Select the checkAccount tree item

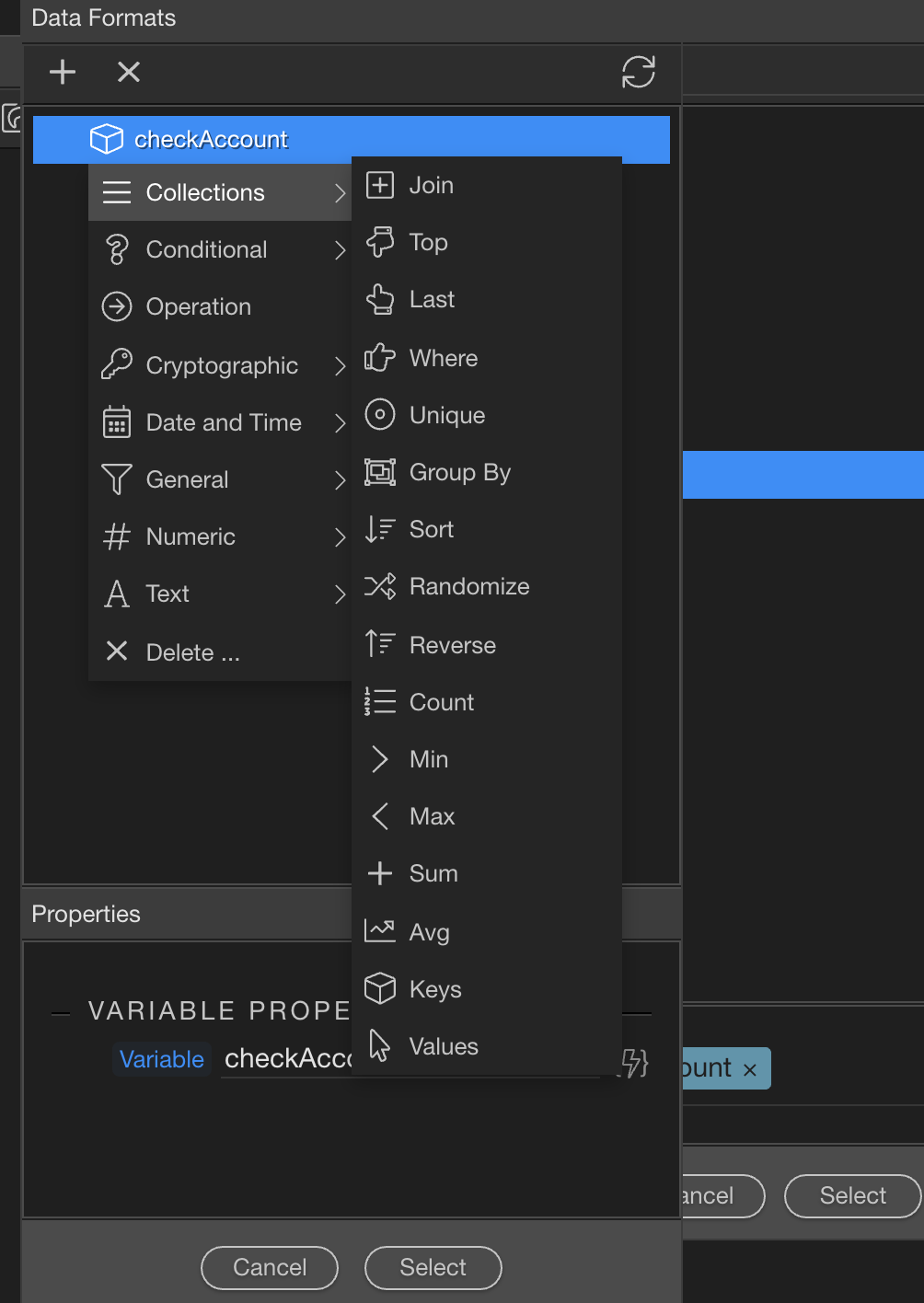click(x=211, y=140)
